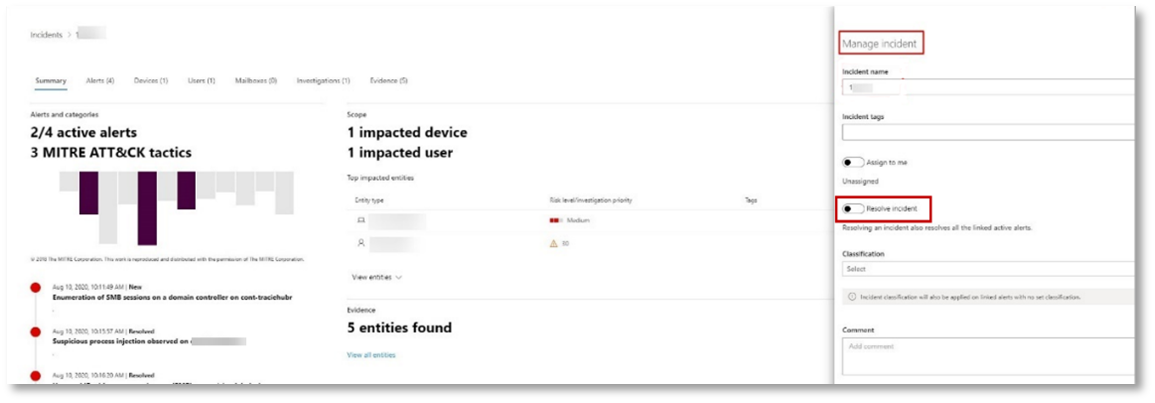Enable the Resolve incident toggle
1155x403 pixels.
pos(853,209)
